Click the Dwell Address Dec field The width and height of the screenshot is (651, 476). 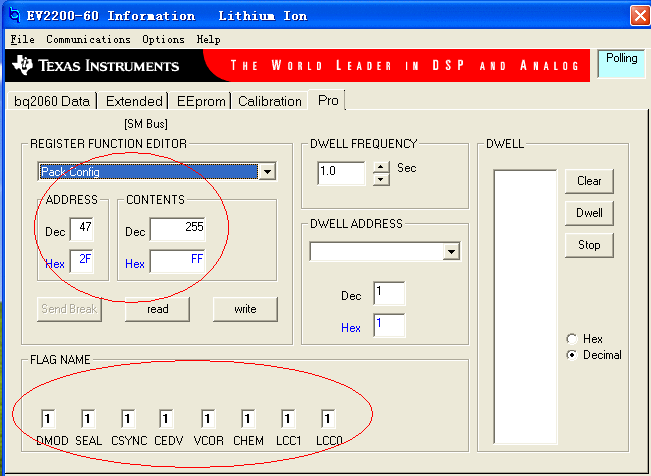tap(389, 293)
